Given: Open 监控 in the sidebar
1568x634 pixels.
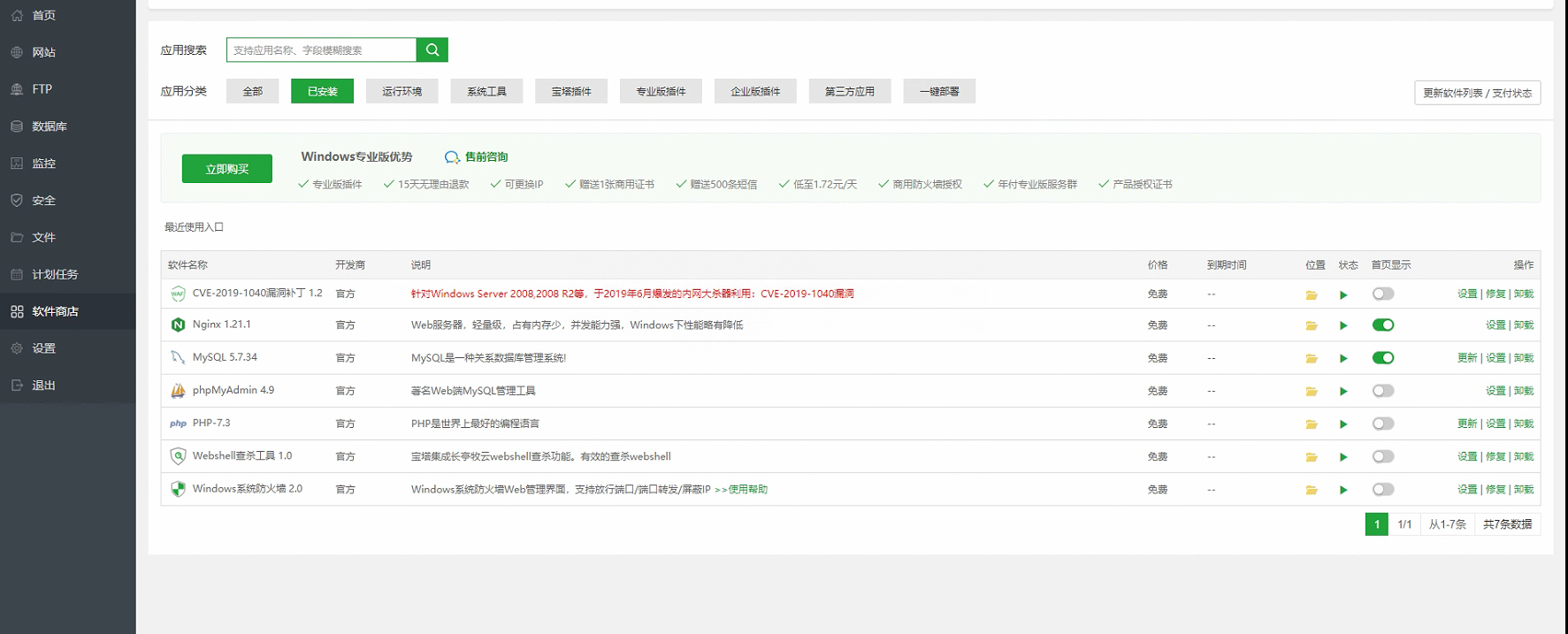Looking at the screenshot, I should 68,164.
